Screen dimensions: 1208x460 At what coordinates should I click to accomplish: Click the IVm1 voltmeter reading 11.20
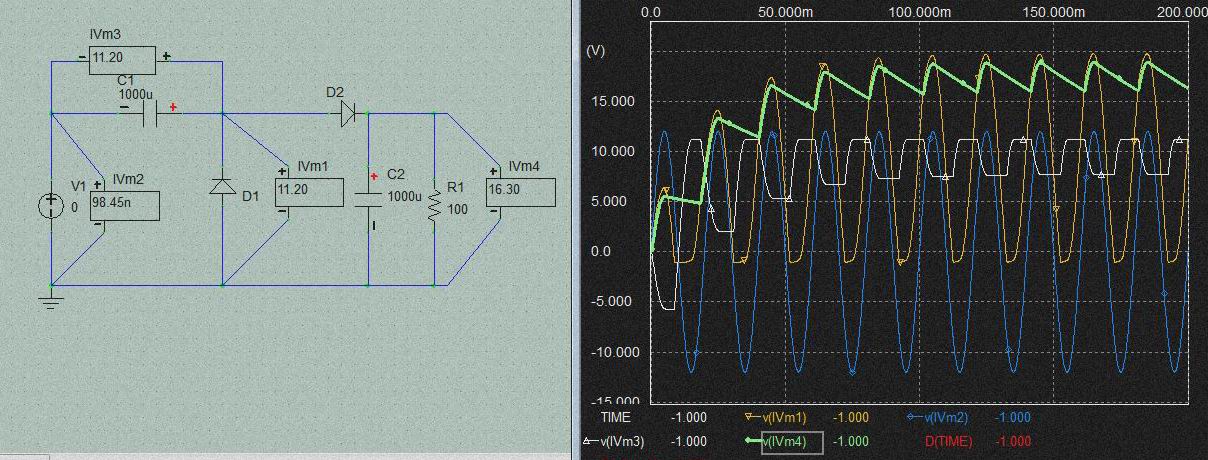309,191
